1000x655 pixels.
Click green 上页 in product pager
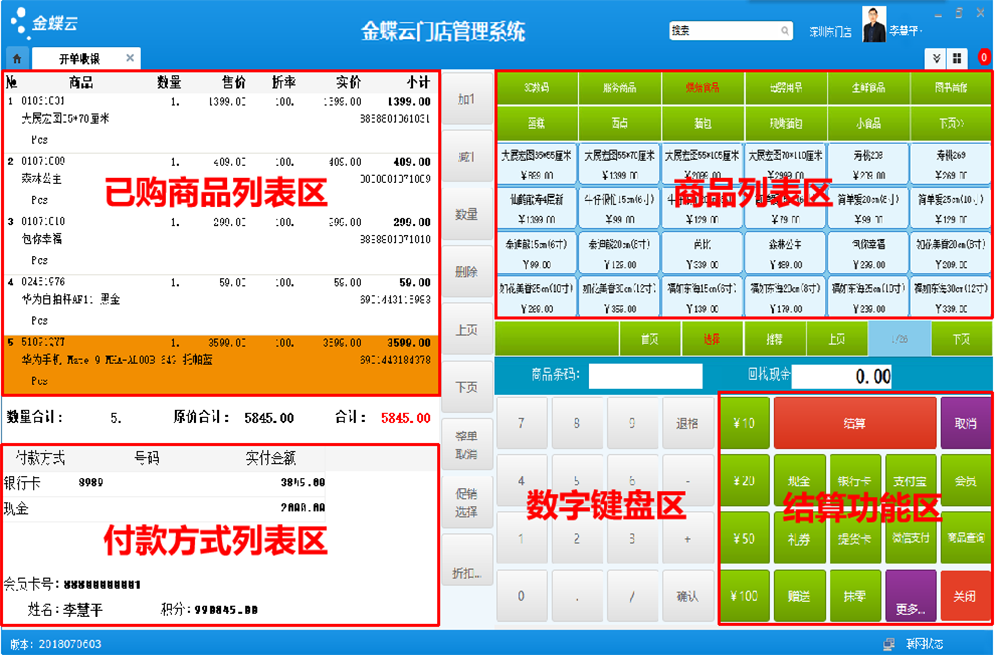point(837,339)
